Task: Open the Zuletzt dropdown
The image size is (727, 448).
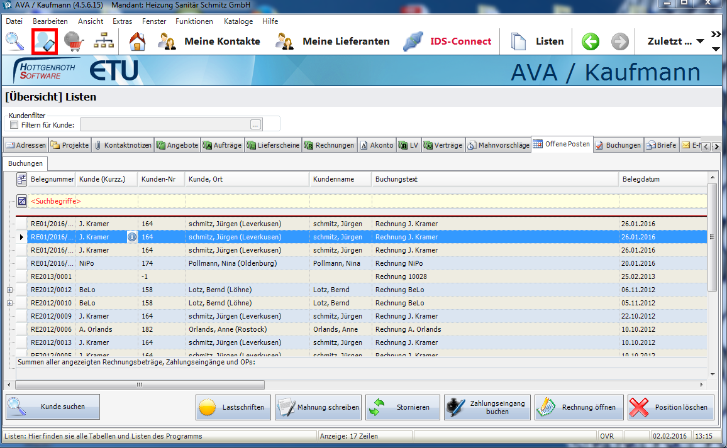Action: point(676,41)
